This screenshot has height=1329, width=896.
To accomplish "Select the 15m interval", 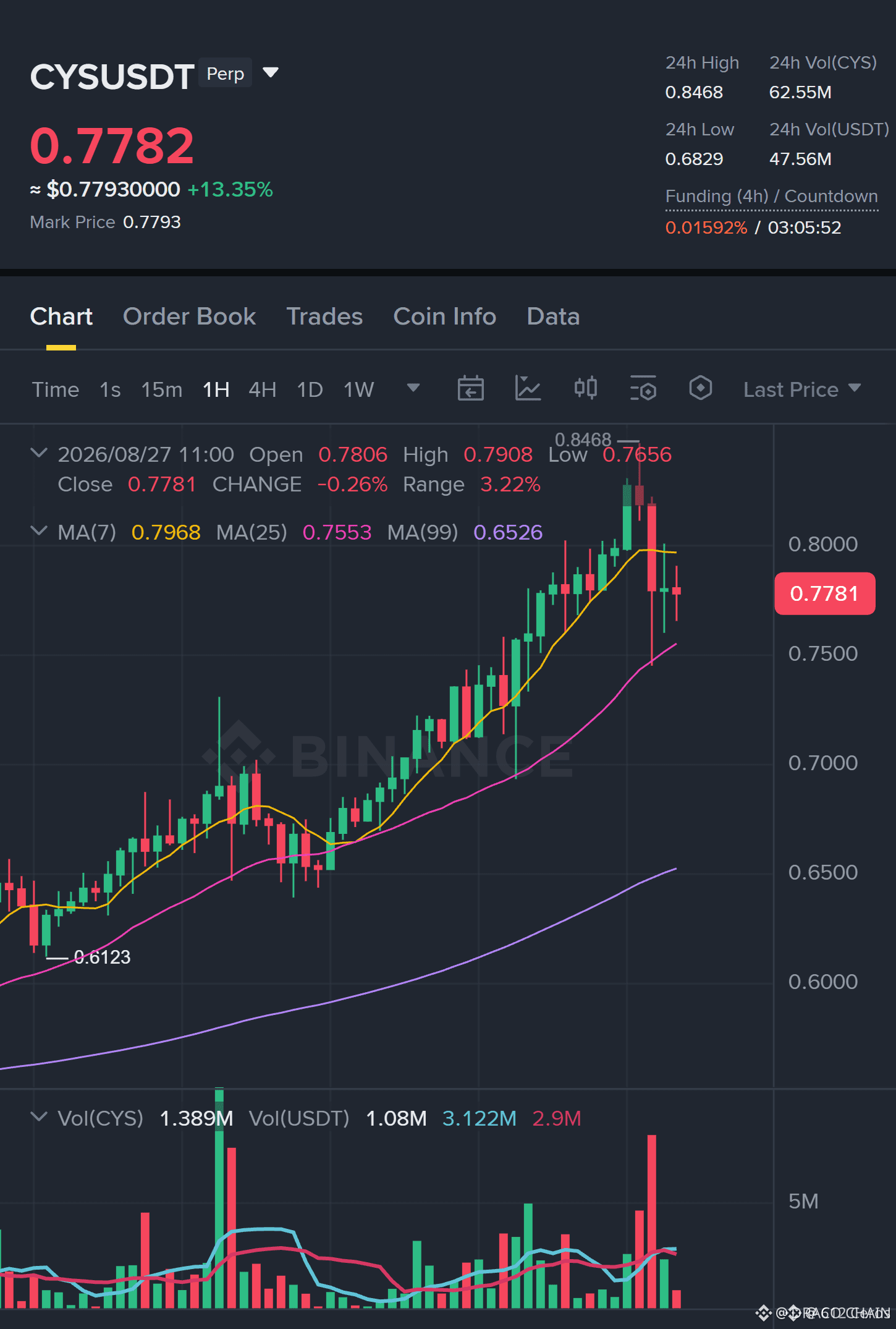I will pyautogui.click(x=161, y=389).
